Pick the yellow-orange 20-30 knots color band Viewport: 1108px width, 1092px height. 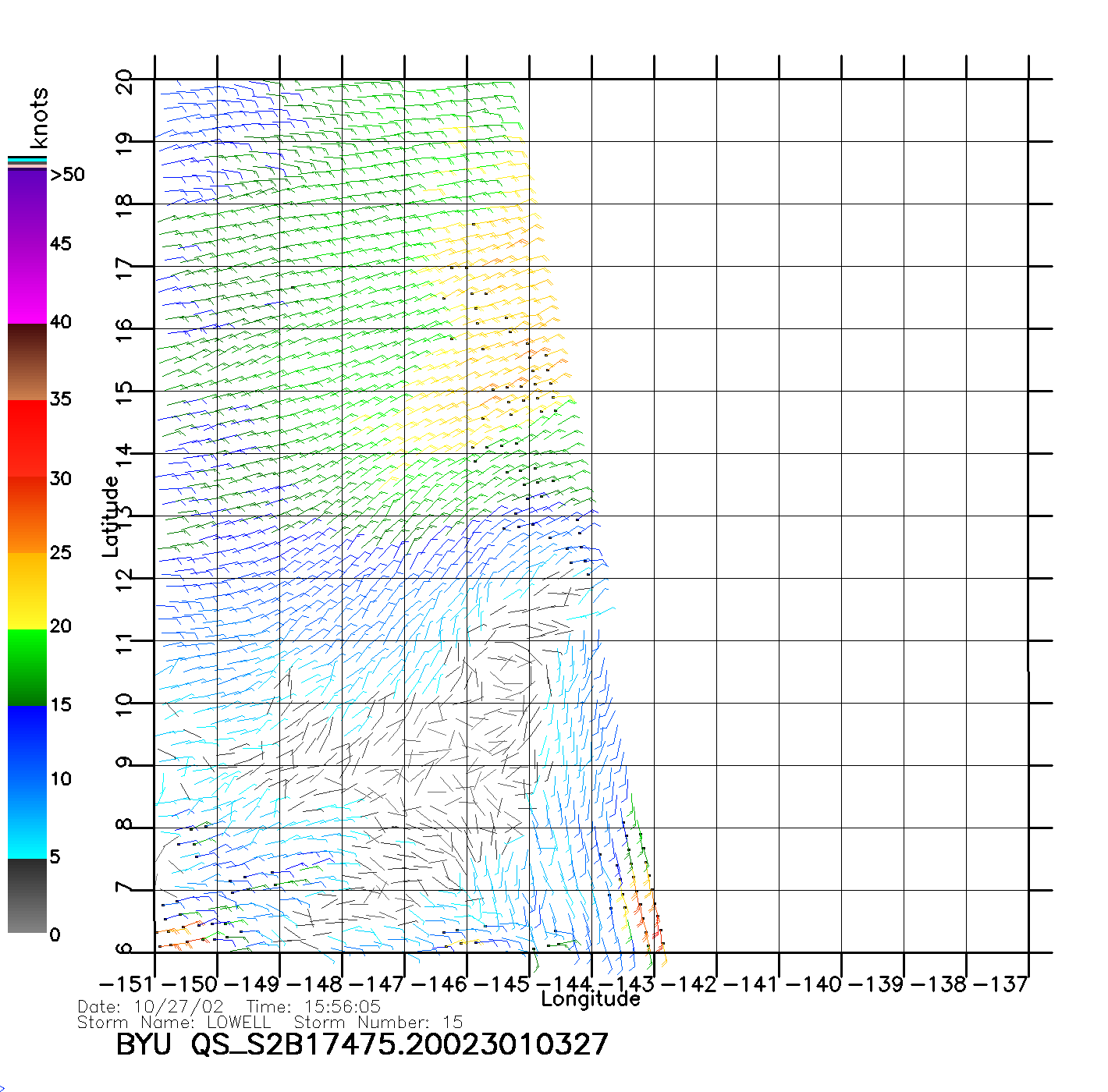27,554
